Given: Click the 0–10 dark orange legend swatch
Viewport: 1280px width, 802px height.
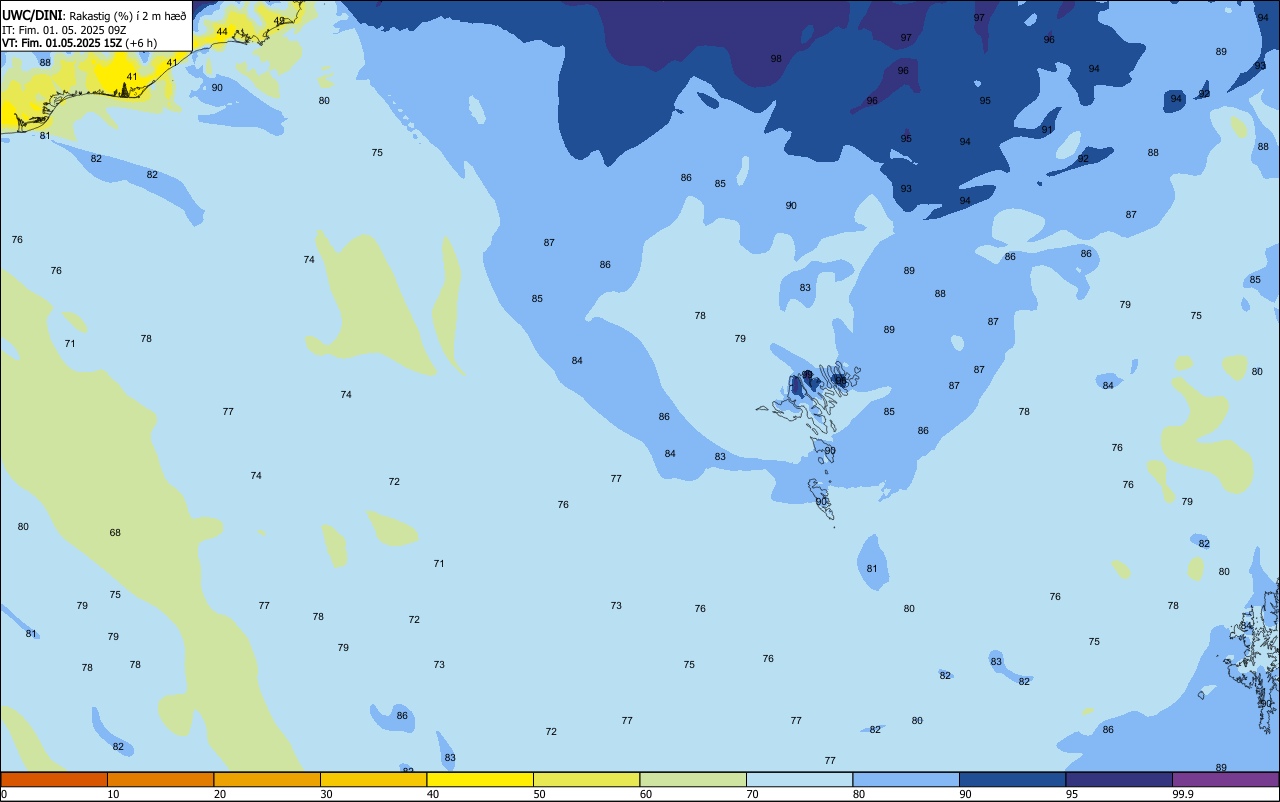Looking at the screenshot, I should point(54,779).
